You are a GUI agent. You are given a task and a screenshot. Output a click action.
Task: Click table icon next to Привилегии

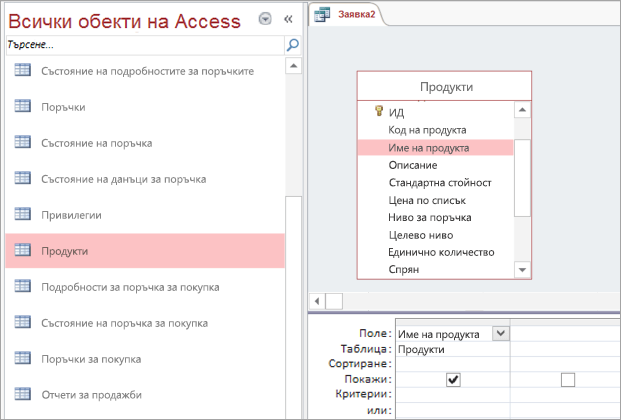(x=23, y=214)
